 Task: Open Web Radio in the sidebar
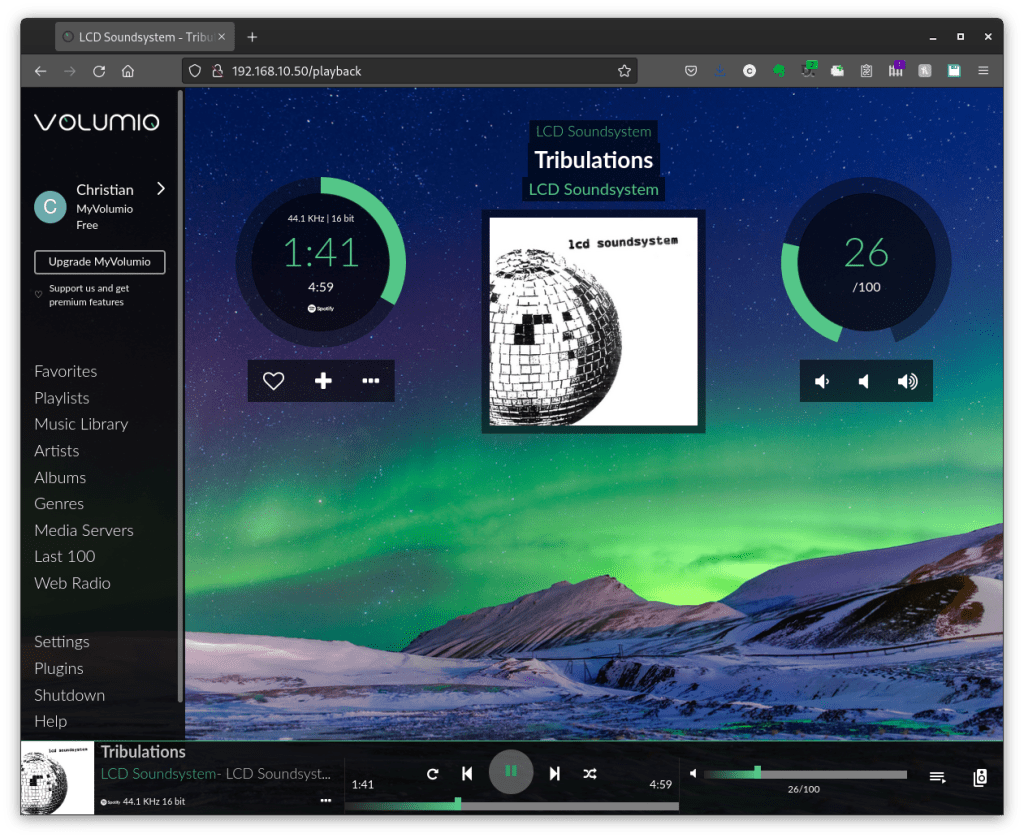(x=72, y=583)
